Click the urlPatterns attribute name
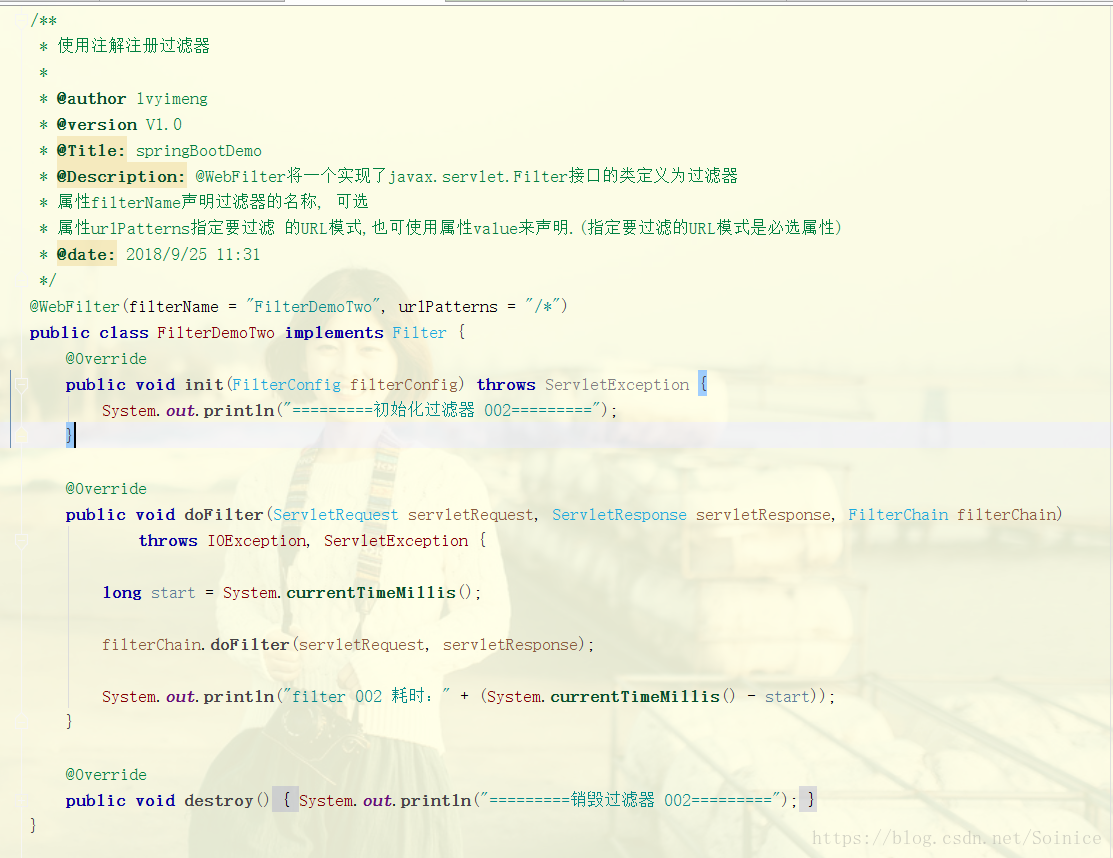Viewport: 1113px width, 858px height. click(x=448, y=307)
